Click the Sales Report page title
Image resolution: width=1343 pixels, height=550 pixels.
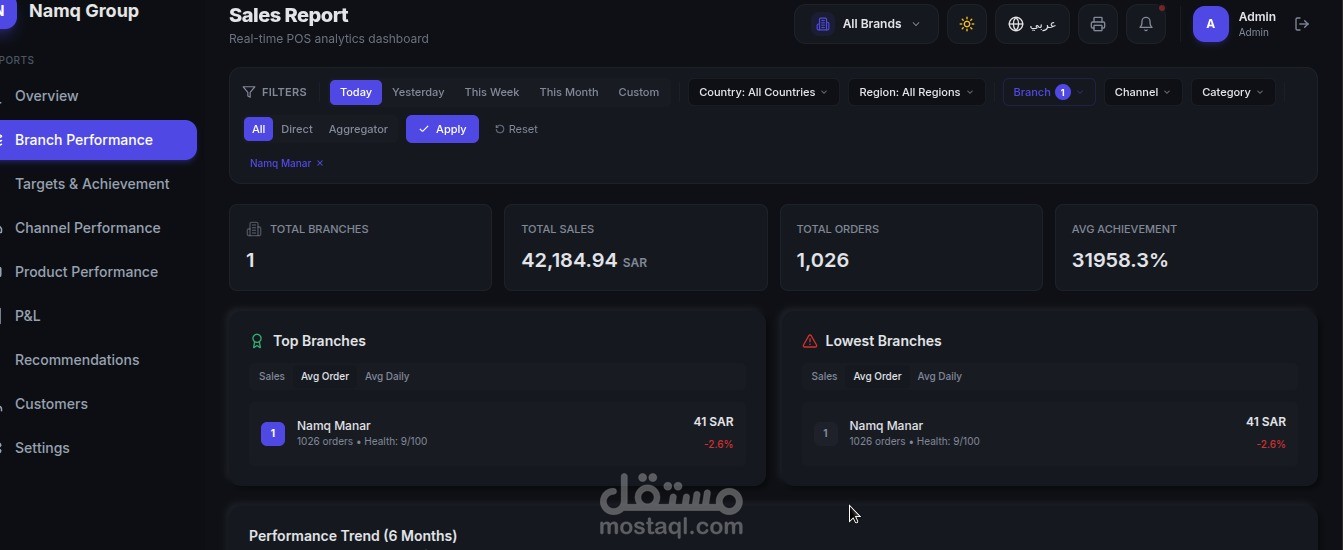tap(289, 16)
